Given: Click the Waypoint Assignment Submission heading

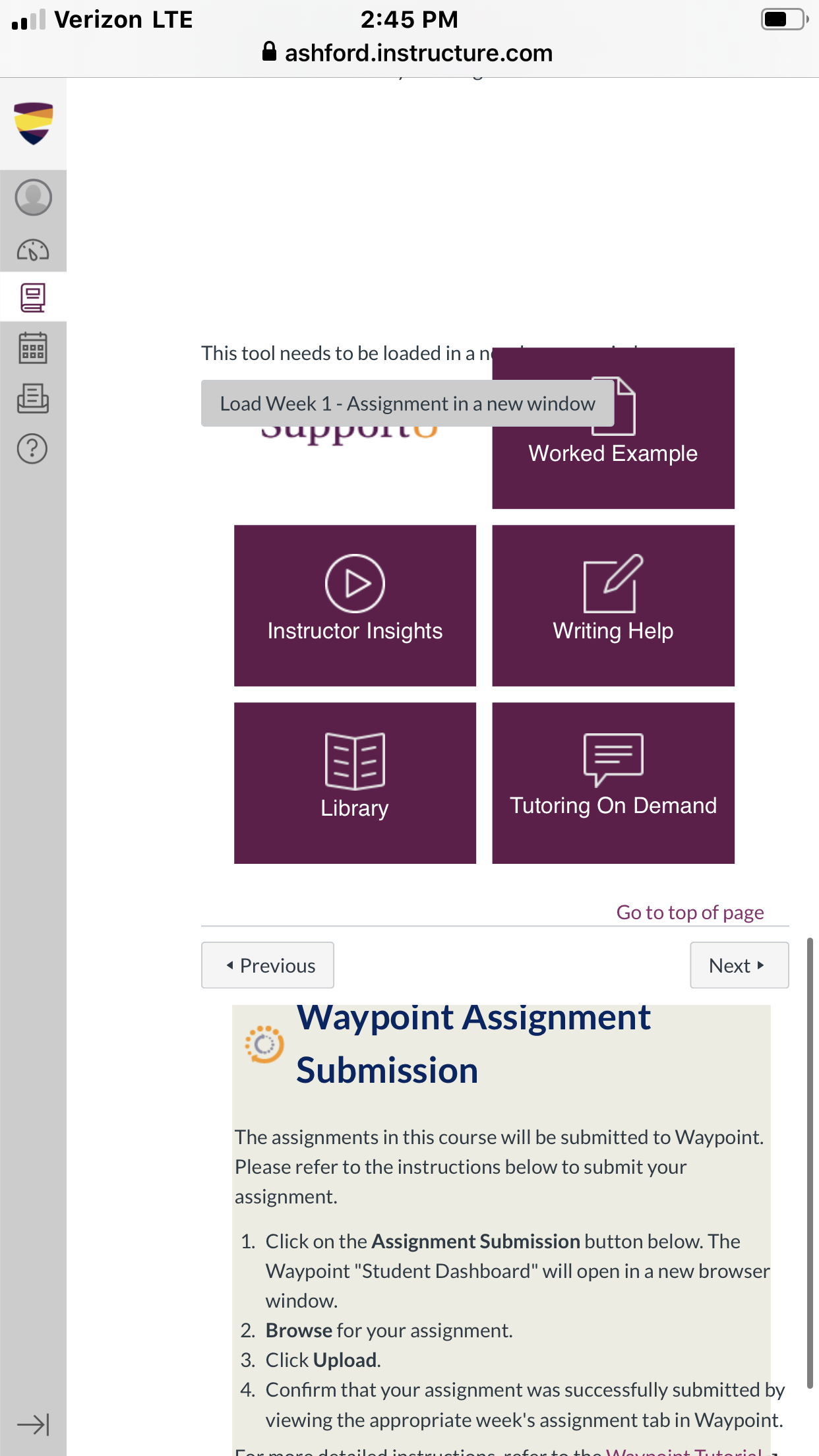Looking at the screenshot, I should click(473, 1043).
